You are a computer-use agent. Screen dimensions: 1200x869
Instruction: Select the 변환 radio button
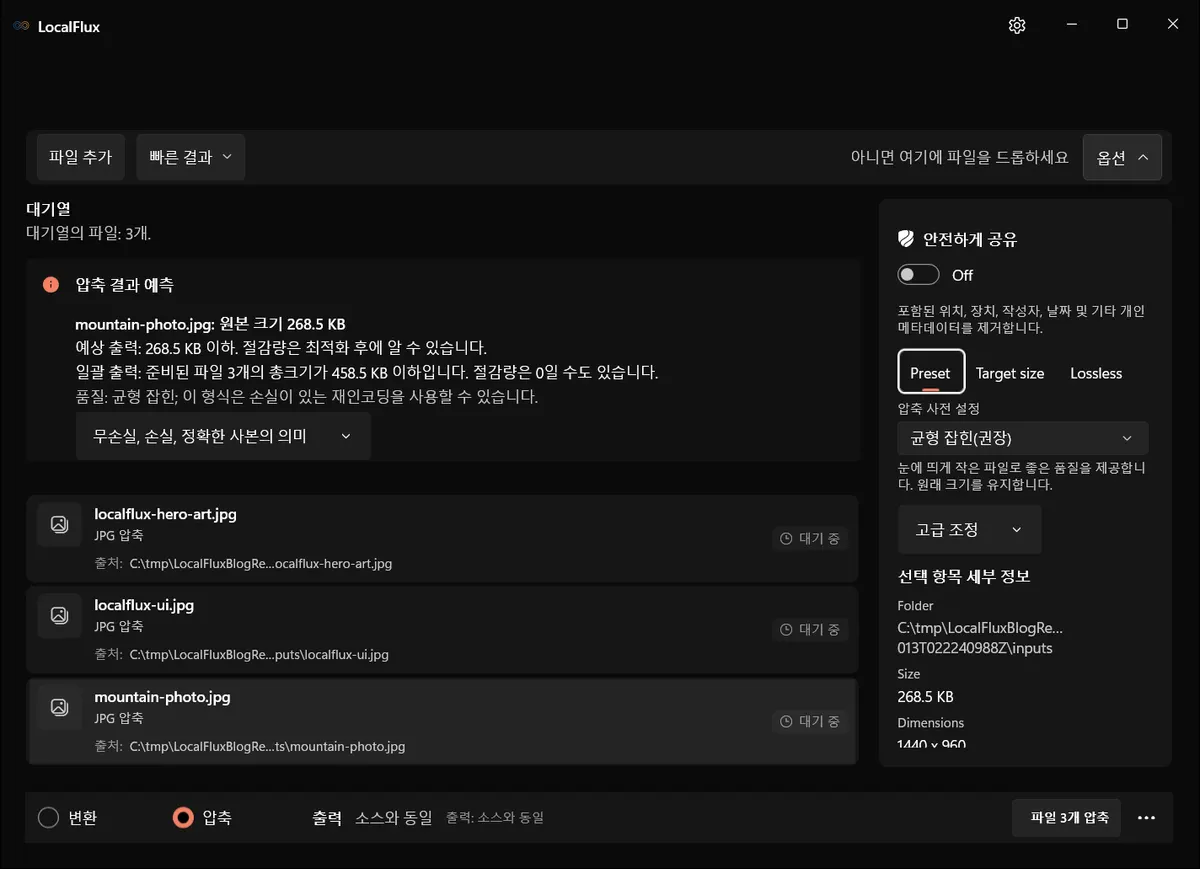(x=48, y=817)
